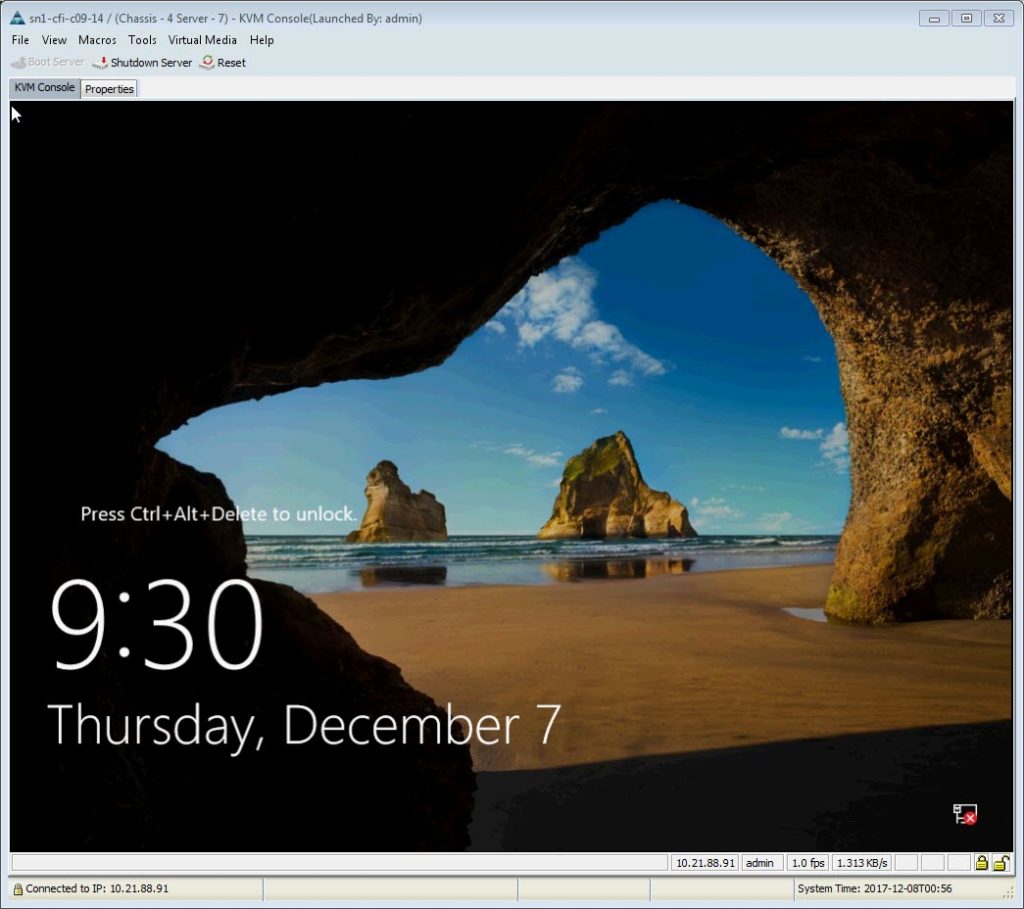
Task: Close the KVM Console window
Action: coord(998,18)
